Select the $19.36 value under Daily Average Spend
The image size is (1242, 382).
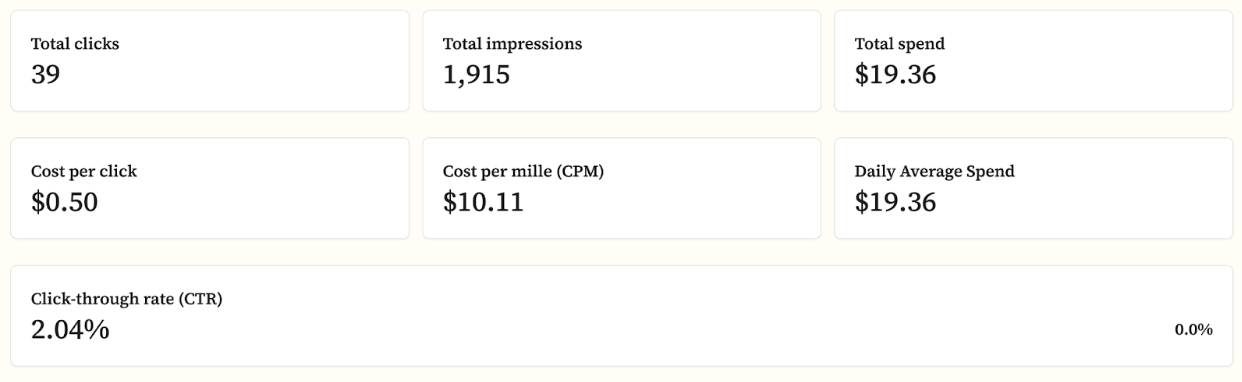(x=895, y=202)
